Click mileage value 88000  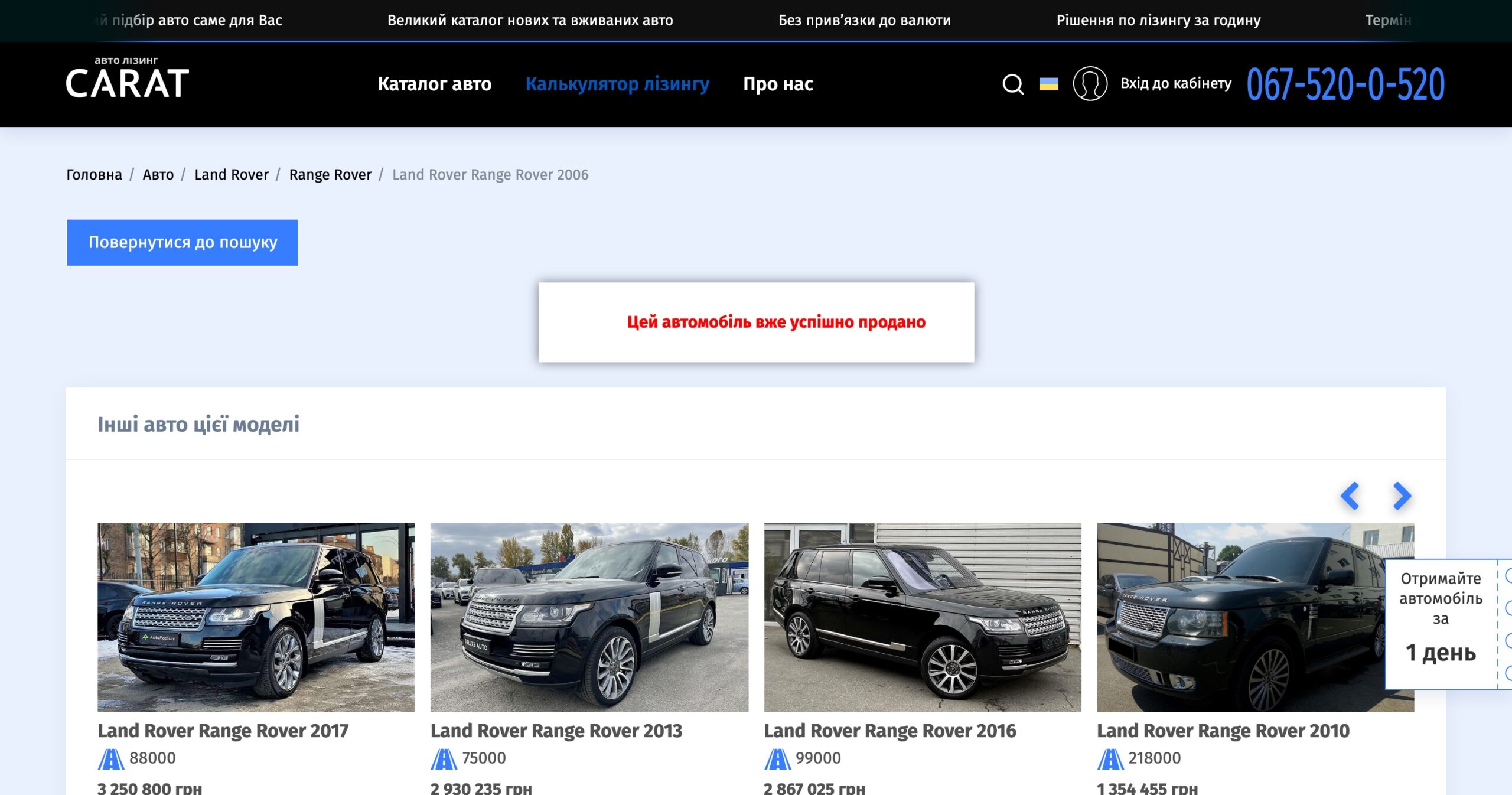tap(152, 758)
